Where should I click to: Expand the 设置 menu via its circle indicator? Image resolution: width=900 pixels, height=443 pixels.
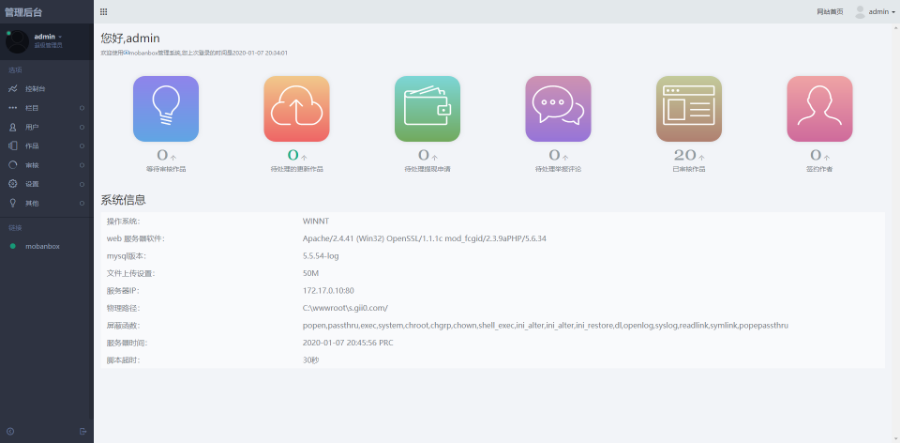[82, 184]
